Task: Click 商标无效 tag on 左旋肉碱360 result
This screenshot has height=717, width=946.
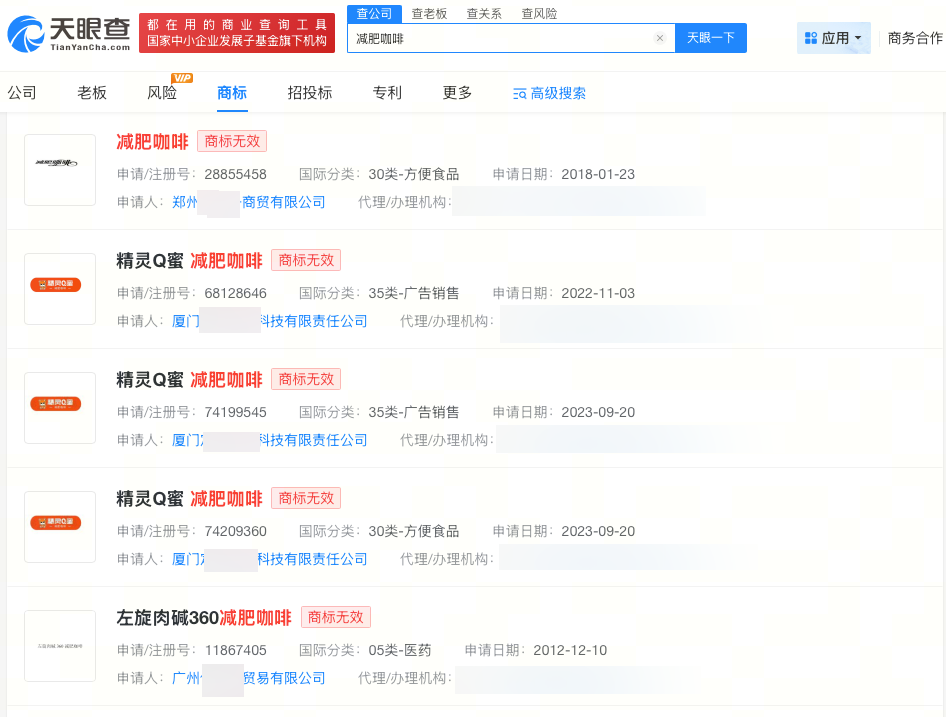Action: [x=336, y=617]
